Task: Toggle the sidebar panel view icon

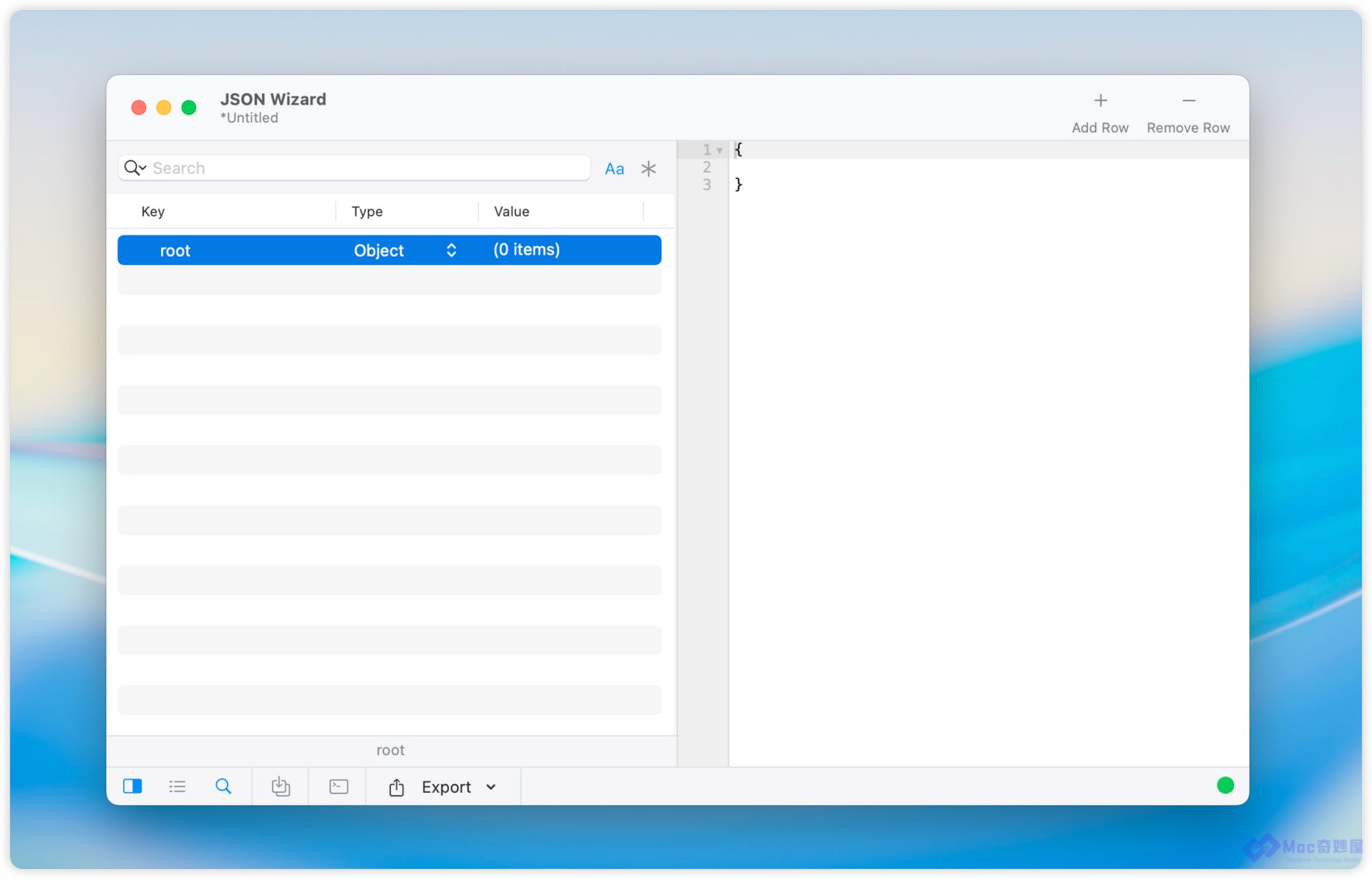Action: click(132, 786)
